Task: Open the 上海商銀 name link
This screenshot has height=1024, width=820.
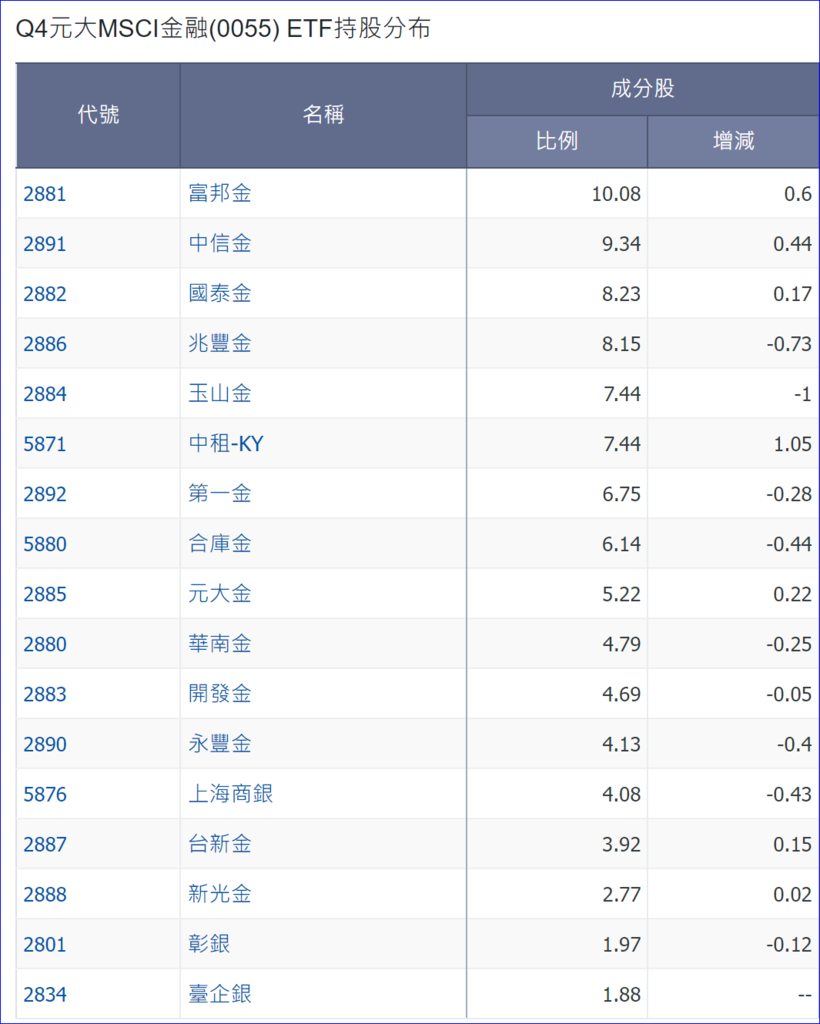Action: coord(230,795)
